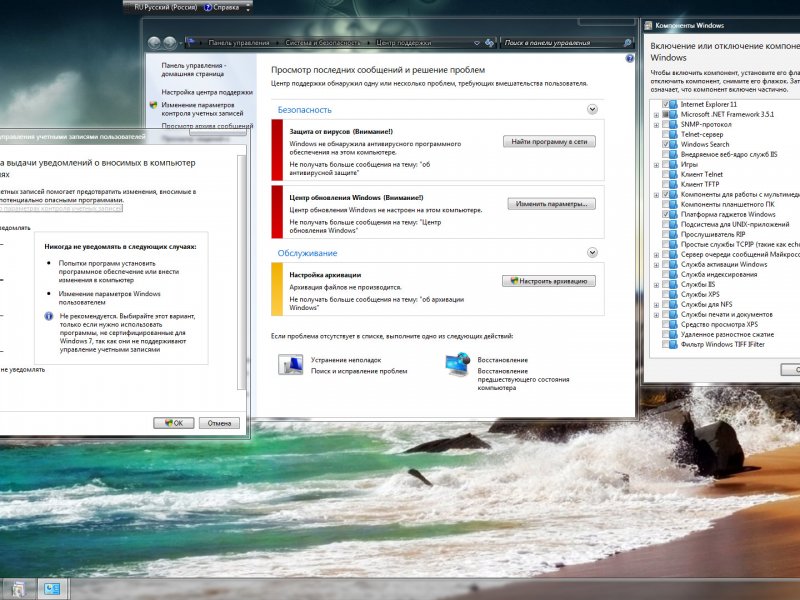Open Панель управления - домашняя страница
800x600 pixels.
pyautogui.click(x=193, y=69)
